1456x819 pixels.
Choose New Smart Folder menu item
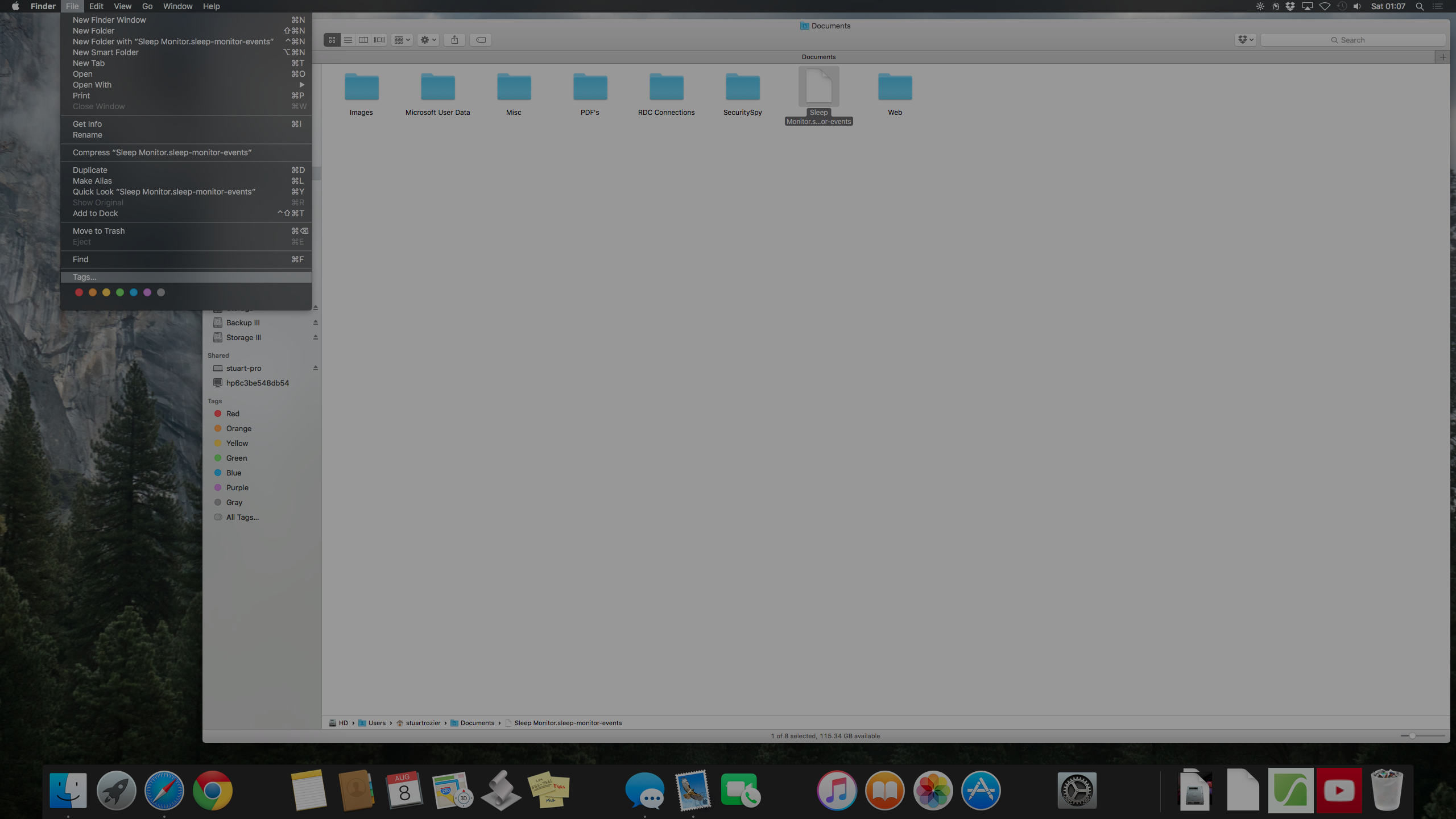click(x=187, y=52)
